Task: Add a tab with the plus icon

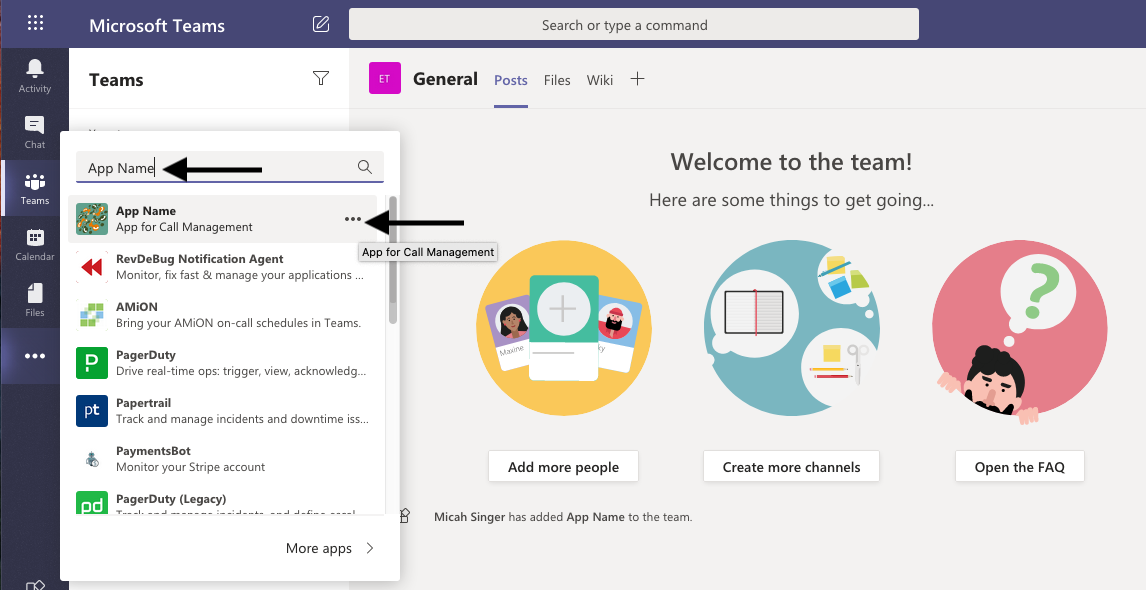Action: pyautogui.click(x=637, y=79)
